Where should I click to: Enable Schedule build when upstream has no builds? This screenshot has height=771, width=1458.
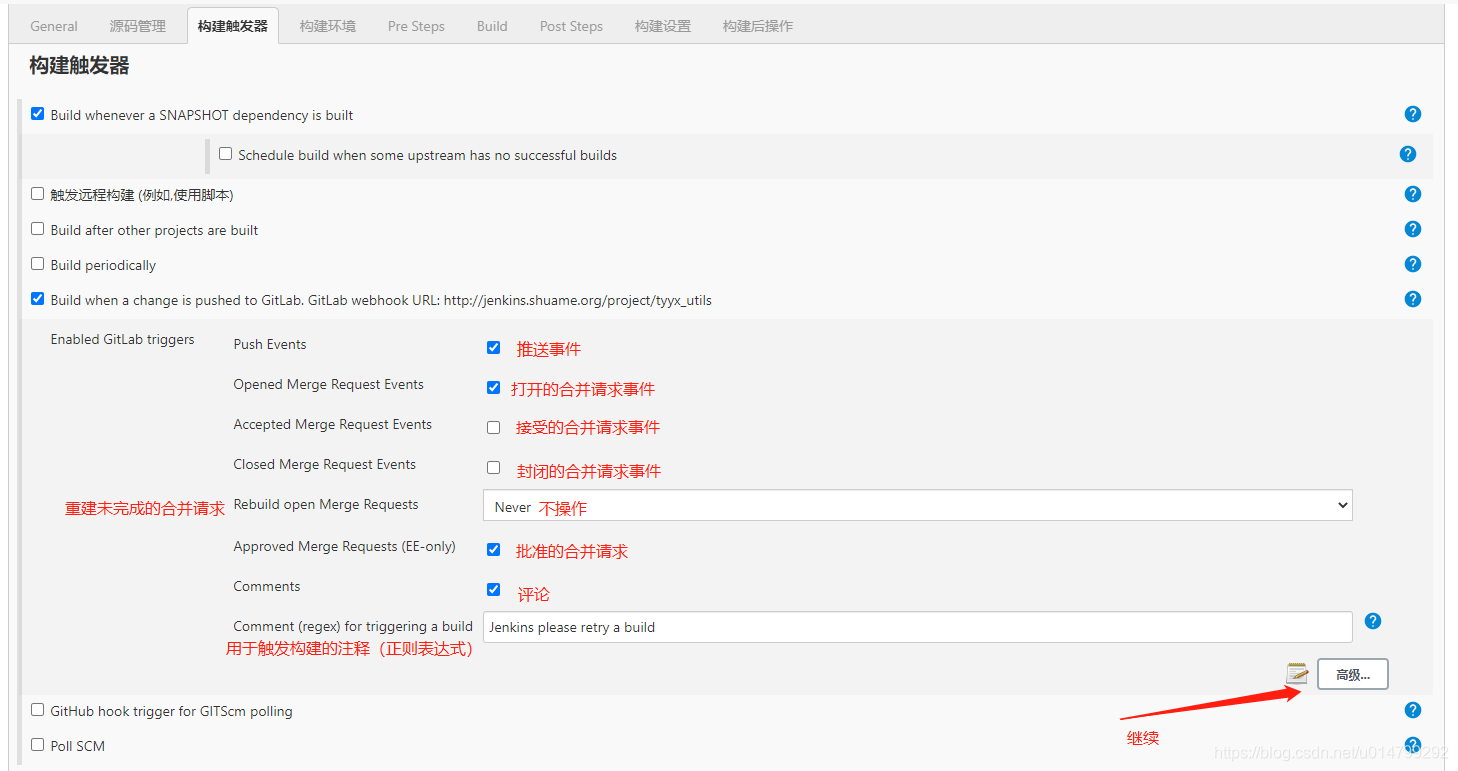coord(226,154)
